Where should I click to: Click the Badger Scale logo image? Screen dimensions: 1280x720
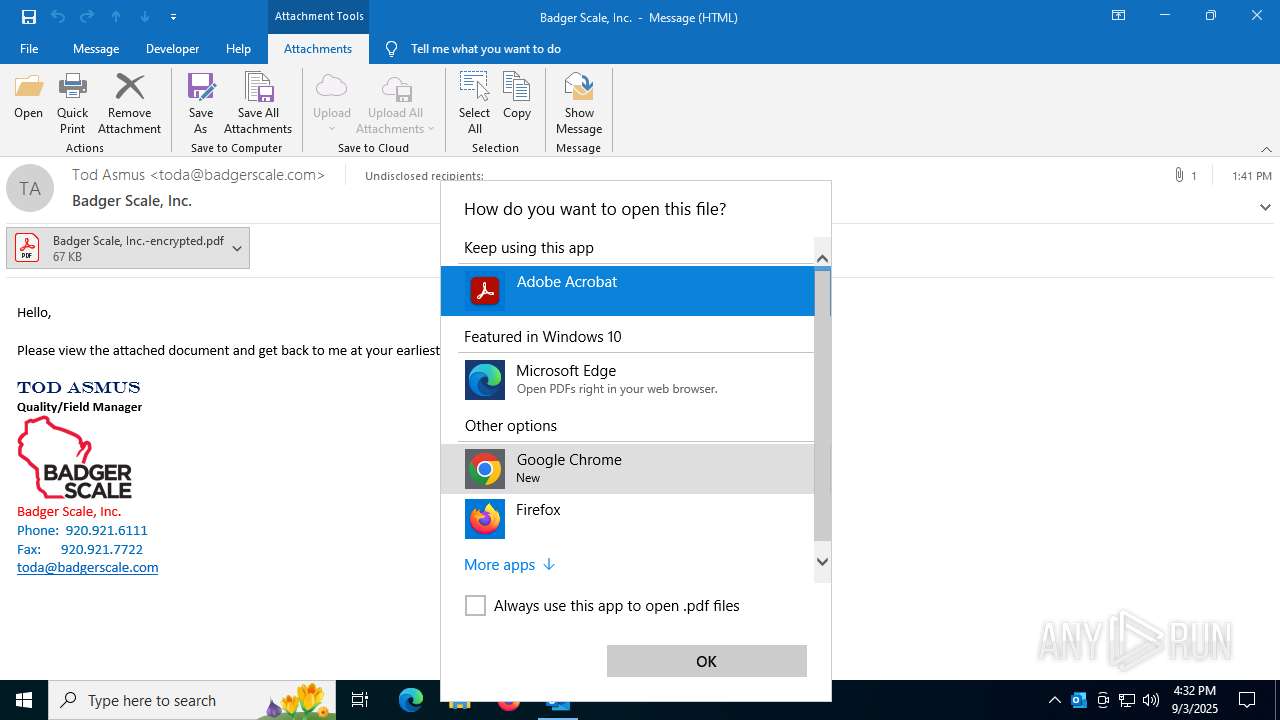click(x=75, y=458)
